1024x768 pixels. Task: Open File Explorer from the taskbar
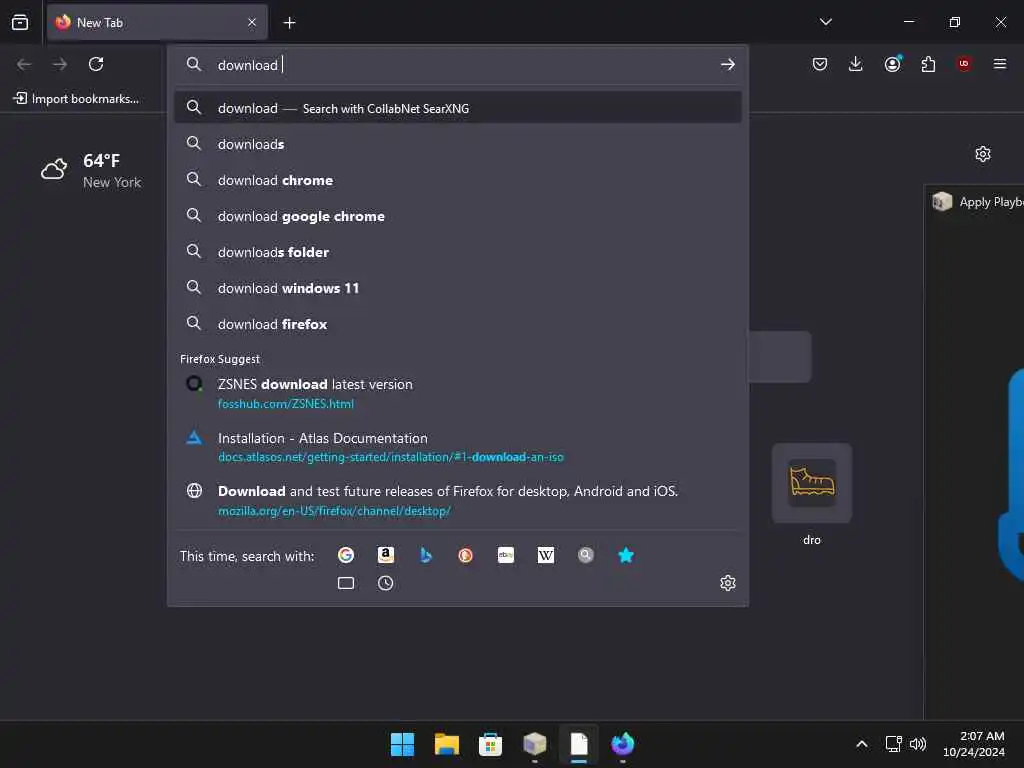[x=447, y=744]
